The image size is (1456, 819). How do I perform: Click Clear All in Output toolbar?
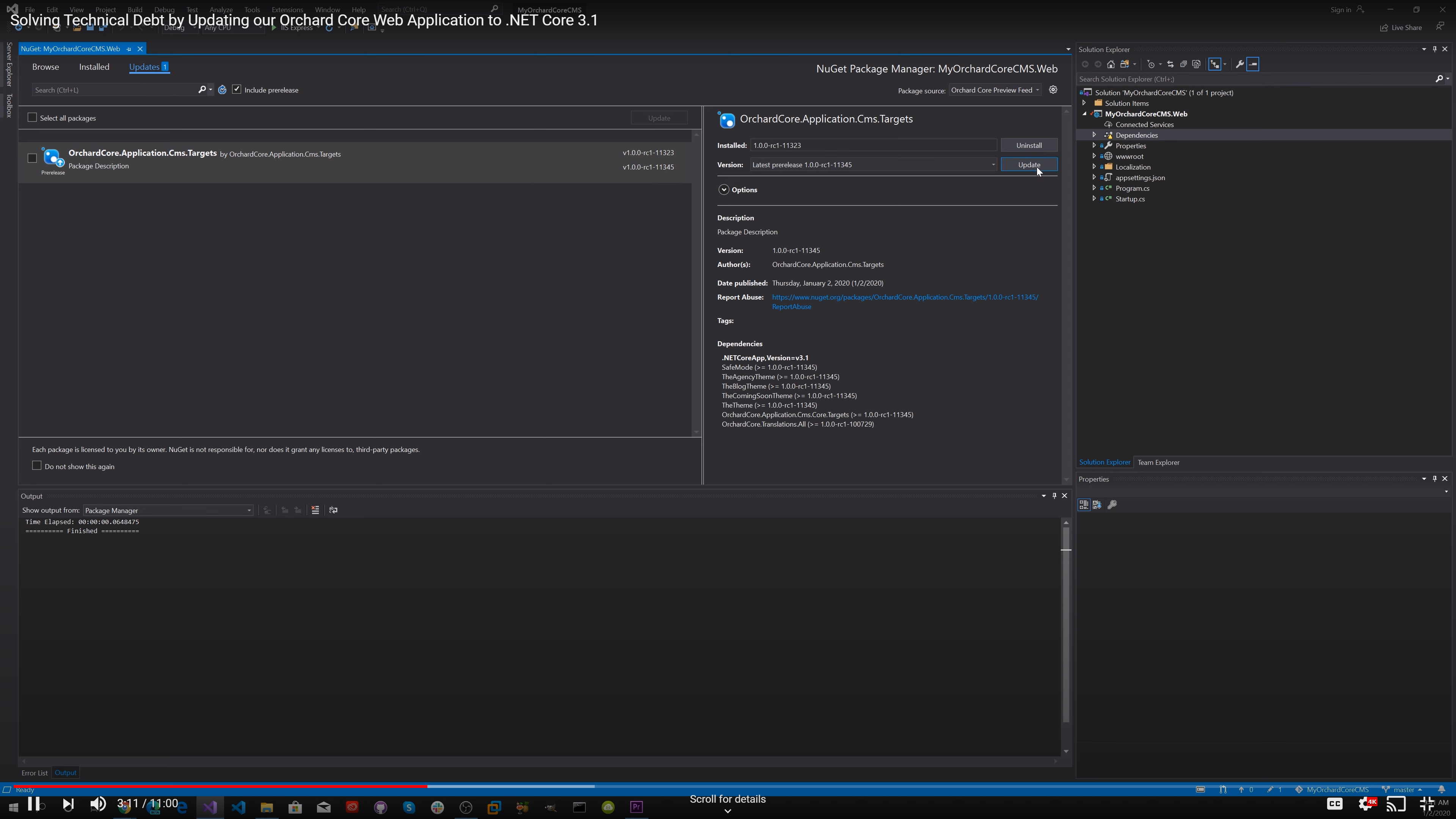click(x=315, y=510)
